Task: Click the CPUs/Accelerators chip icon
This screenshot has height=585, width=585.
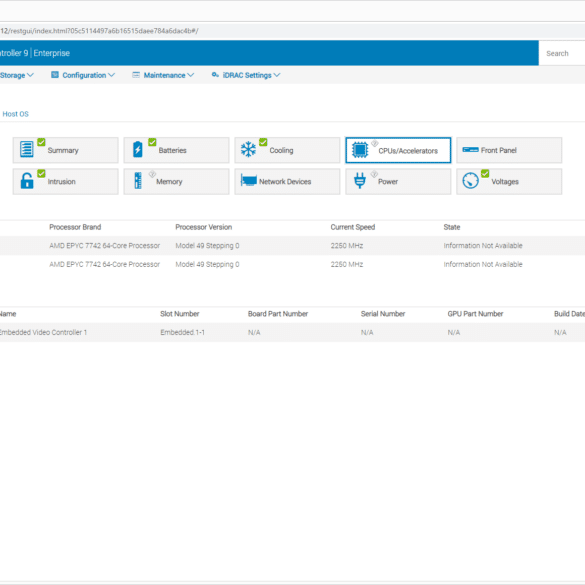Action: (360, 150)
